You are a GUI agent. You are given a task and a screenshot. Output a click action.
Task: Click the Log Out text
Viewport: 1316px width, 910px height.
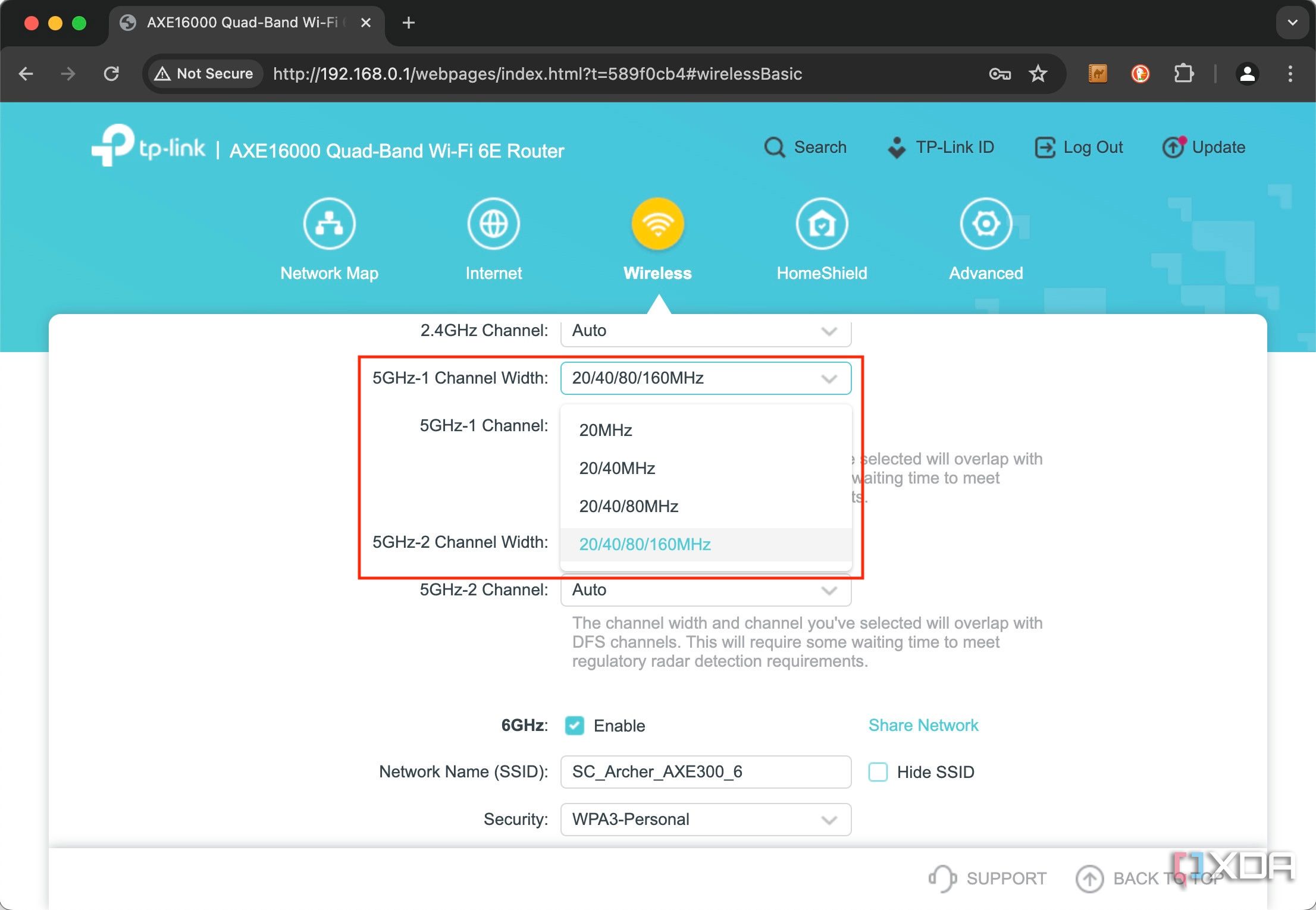(1093, 147)
